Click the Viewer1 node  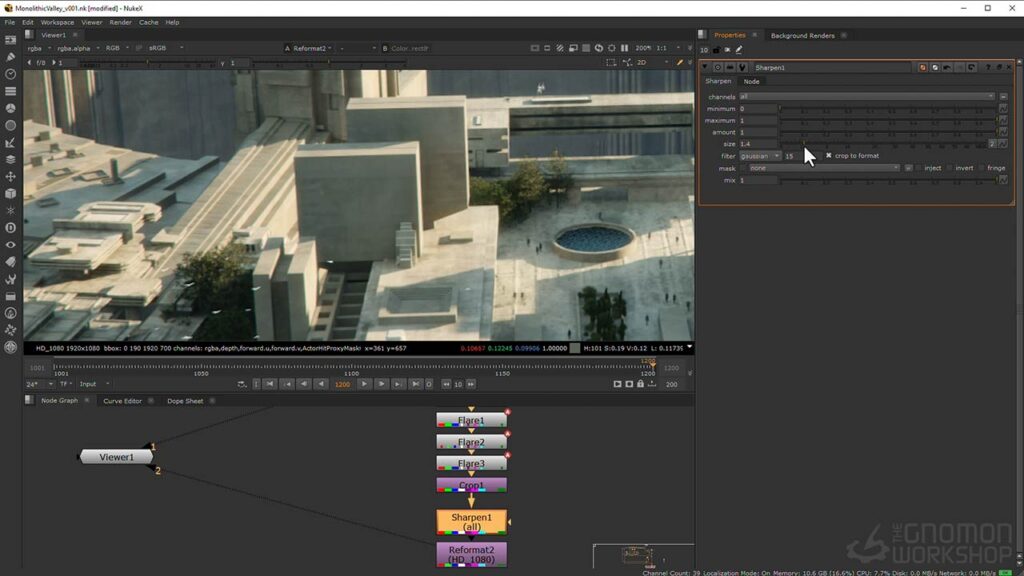tap(116, 457)
